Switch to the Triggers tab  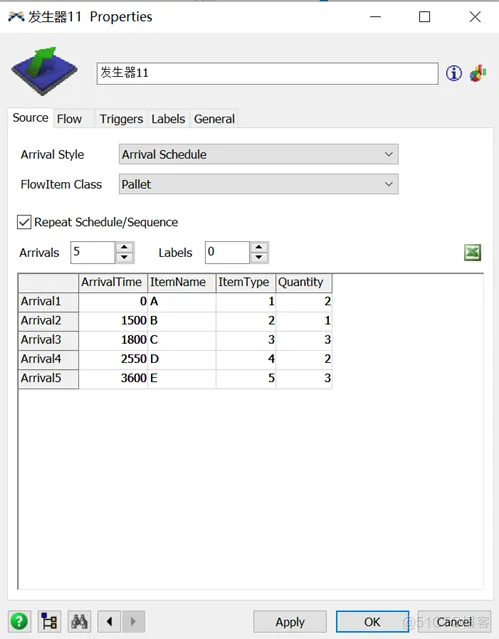[121, 119]
